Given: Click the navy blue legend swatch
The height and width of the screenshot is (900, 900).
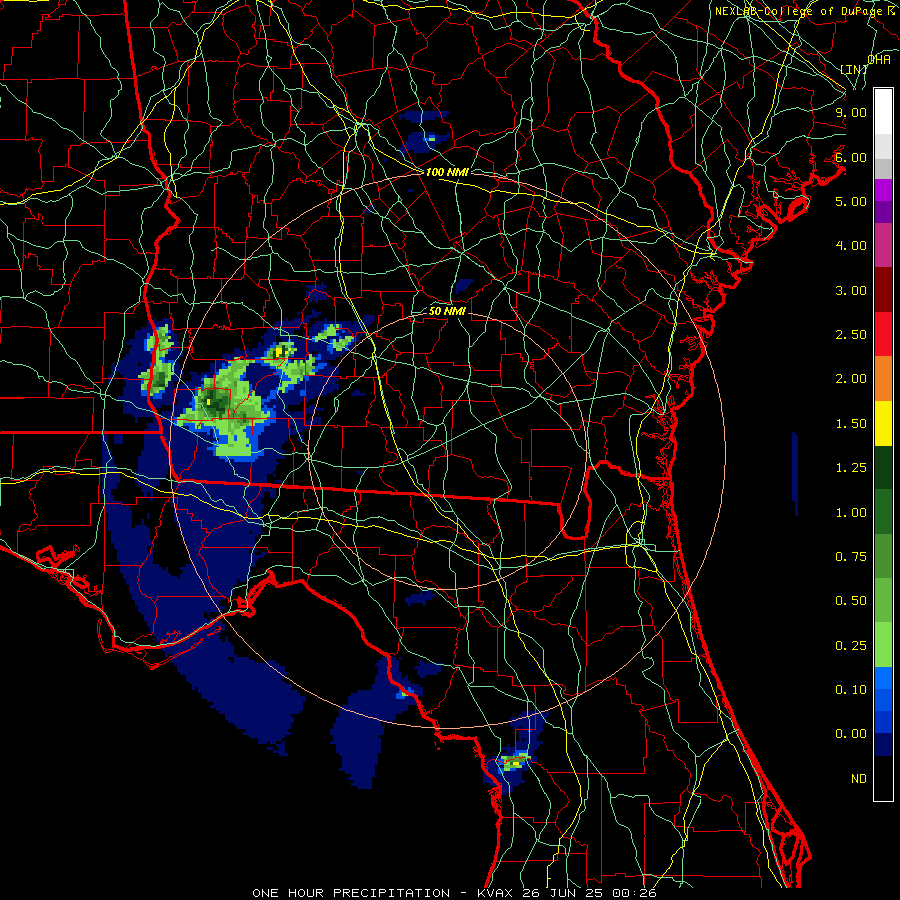Looking at the screenshot, I should tap(883, 745).
